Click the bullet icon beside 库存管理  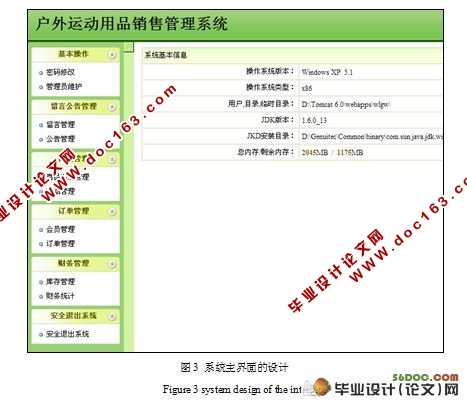tap(41, 282)
